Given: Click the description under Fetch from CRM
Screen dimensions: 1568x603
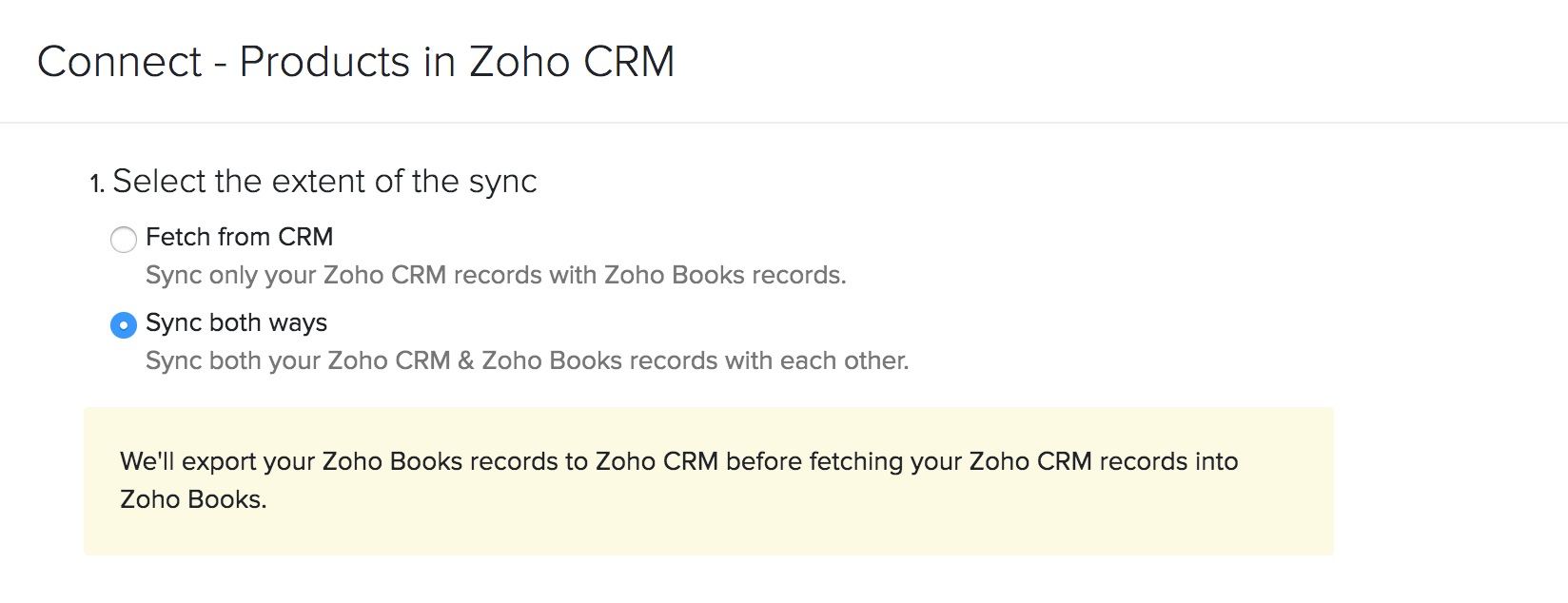Looking at the screenshot, I should pyautogui.click(x=496, y=275).
